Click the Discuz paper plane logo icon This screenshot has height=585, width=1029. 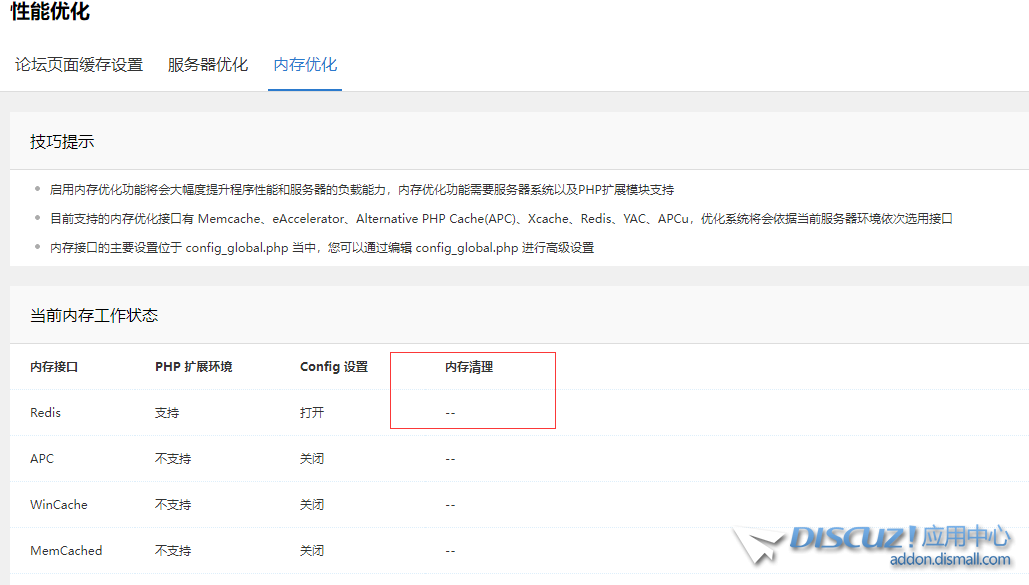pyautogui.click(x=757, y=546)
